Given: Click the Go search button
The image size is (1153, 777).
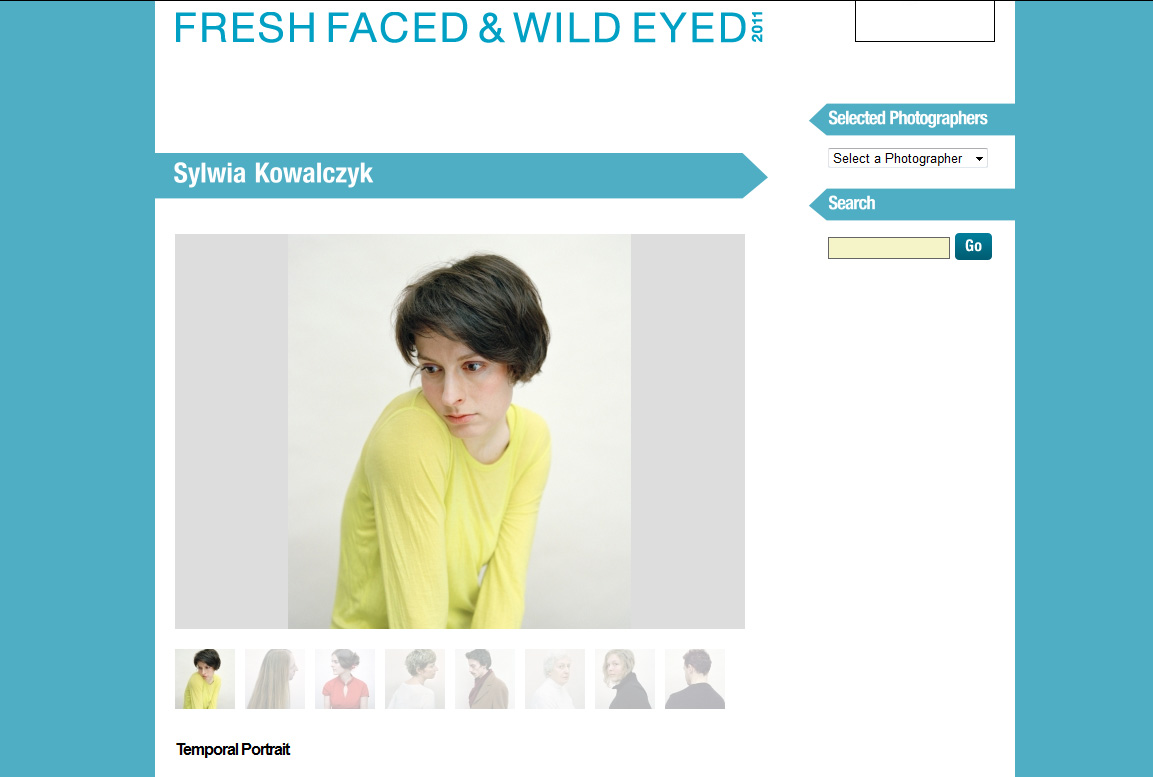Looking at the screenshot, I should click(973, 246).
